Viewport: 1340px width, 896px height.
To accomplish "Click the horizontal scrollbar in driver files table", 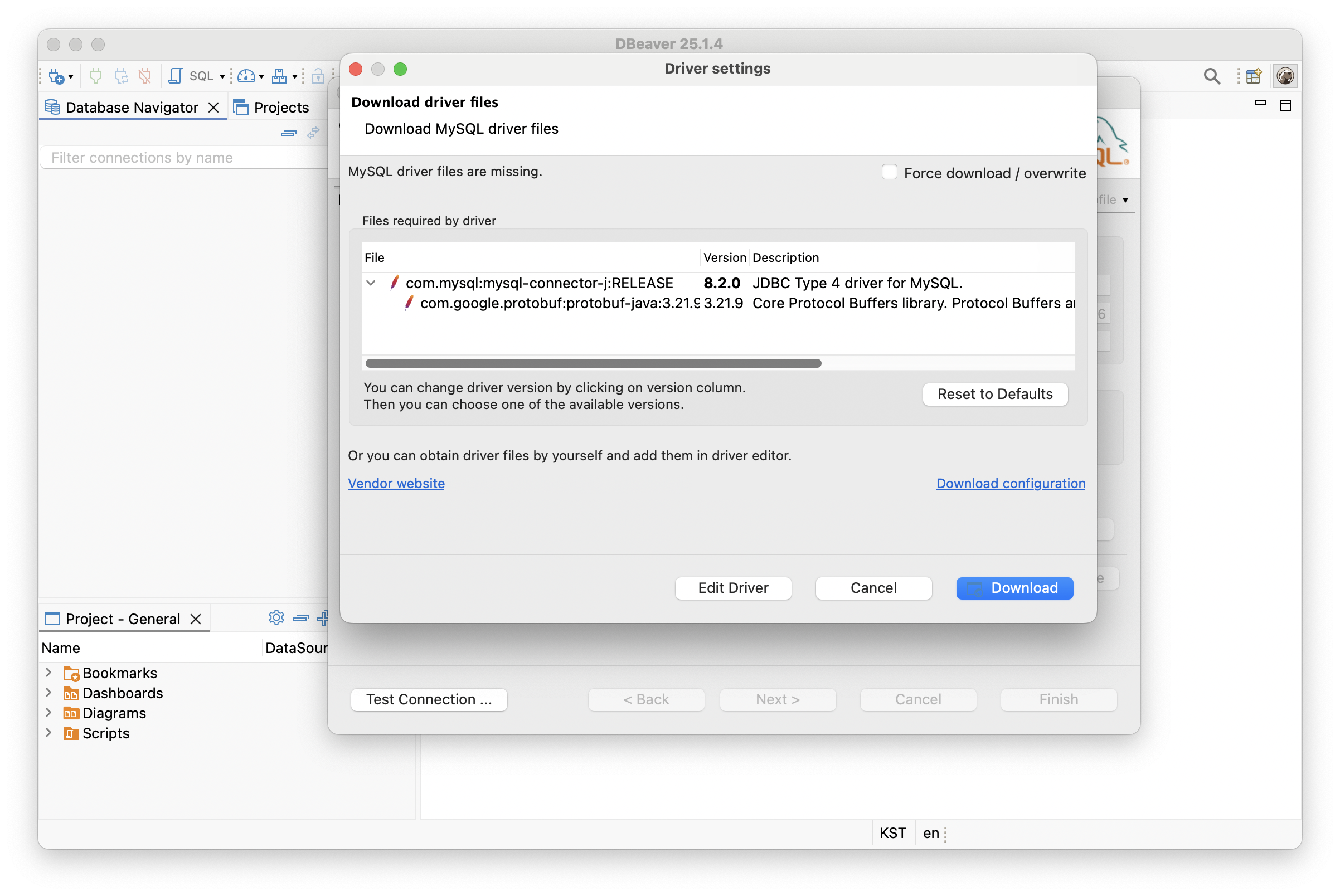I will (593, 363).
